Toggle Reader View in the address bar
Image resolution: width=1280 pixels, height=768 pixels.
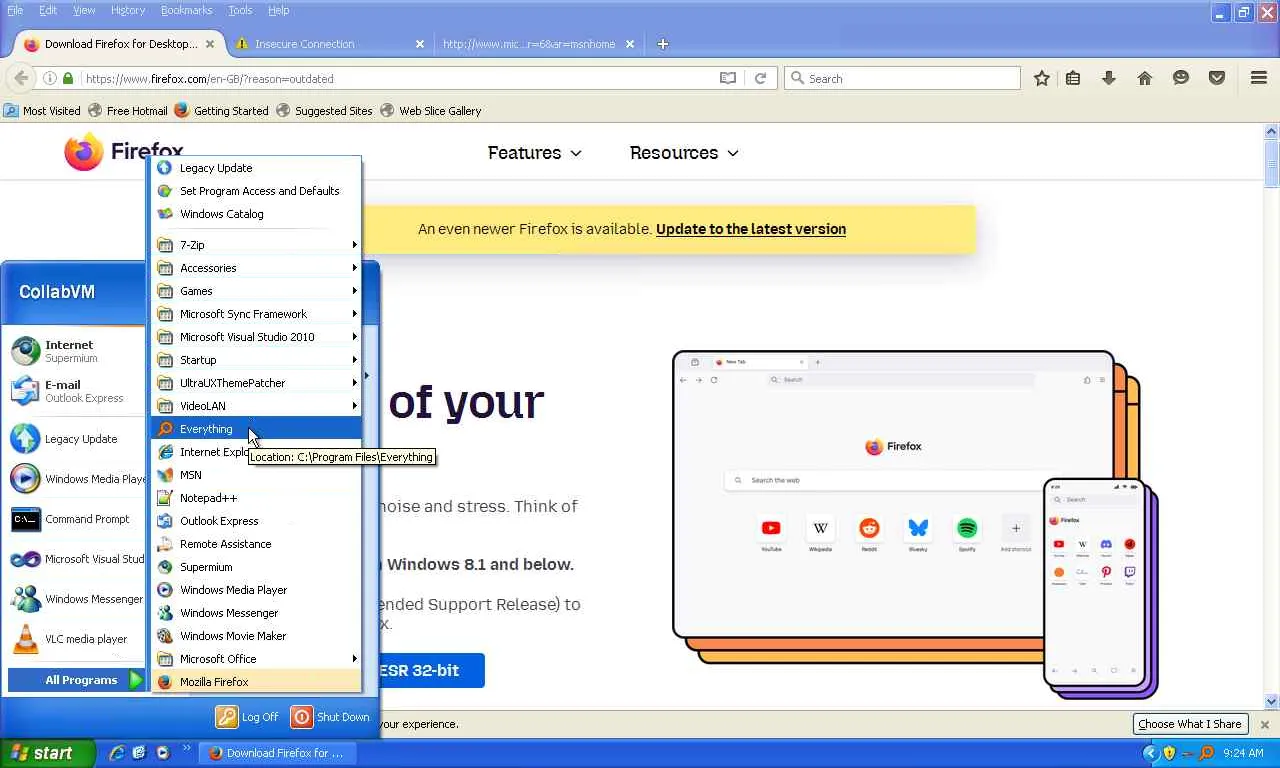[x=728, y=78]
